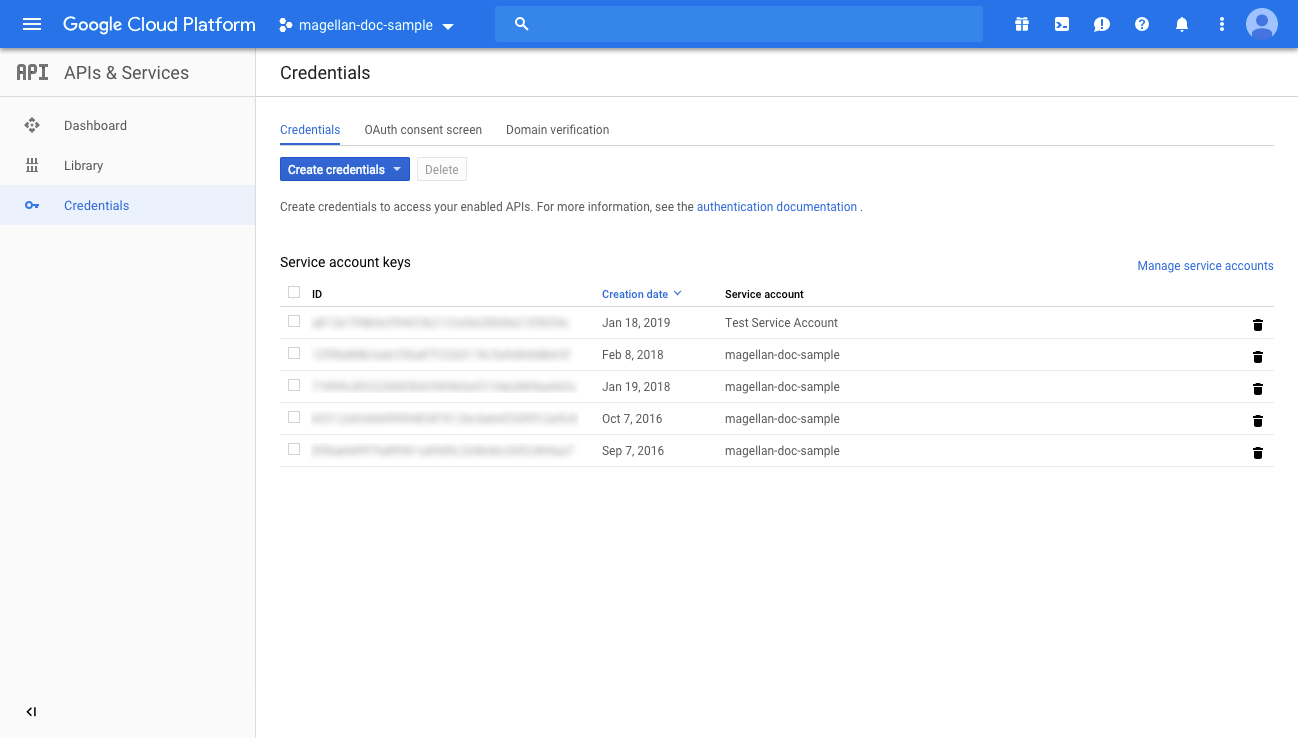Go to Library in the sidebar

tap(128, 165)
